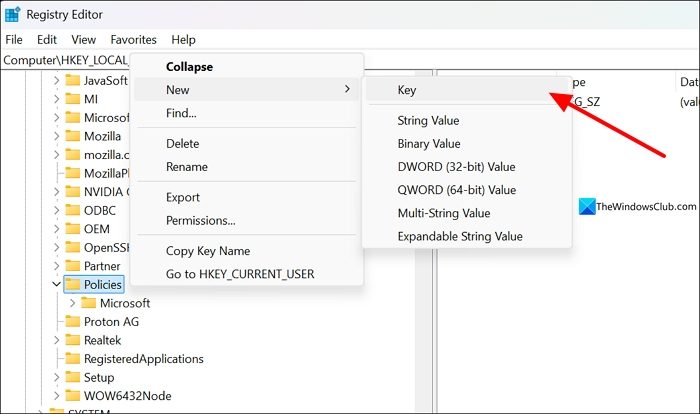The height and width of the screenshot is (414, 700).
Task: Click the WOW6432Node folder icon
Action: coord(72,396)
